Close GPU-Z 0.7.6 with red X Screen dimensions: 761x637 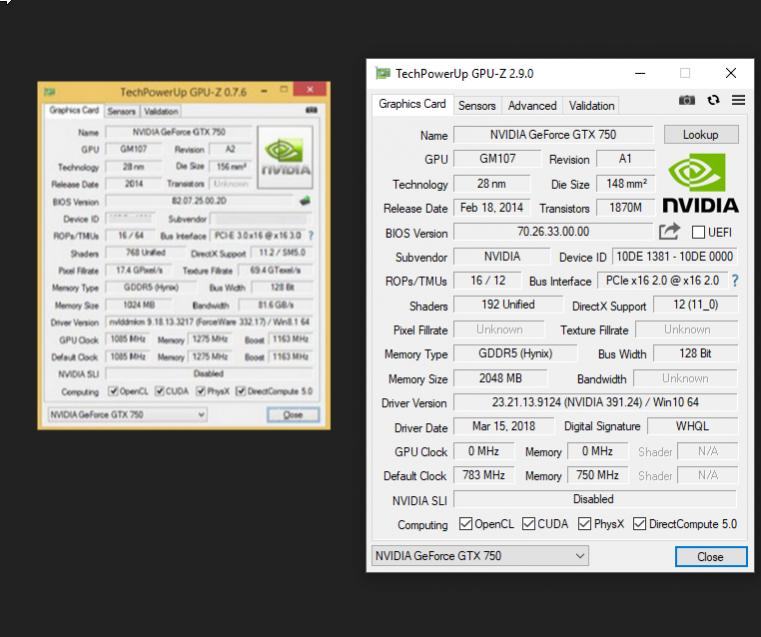point(310,89)
